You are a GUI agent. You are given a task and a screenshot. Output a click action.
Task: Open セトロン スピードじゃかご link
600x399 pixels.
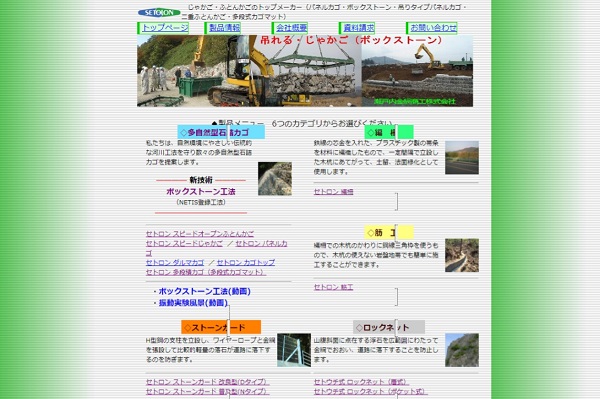click(184, 243)
